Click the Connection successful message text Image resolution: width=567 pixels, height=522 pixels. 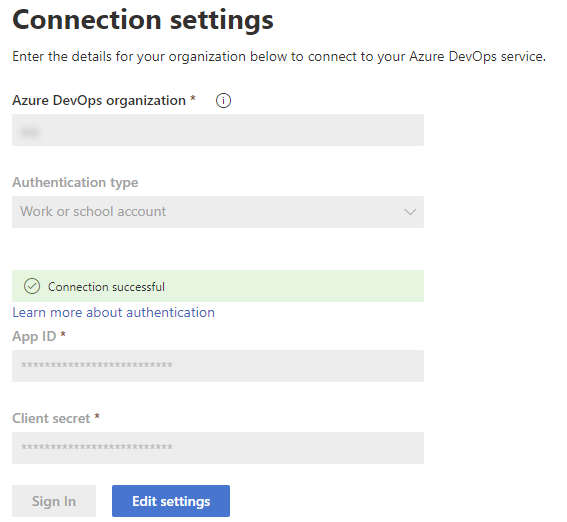click(106, 287)
